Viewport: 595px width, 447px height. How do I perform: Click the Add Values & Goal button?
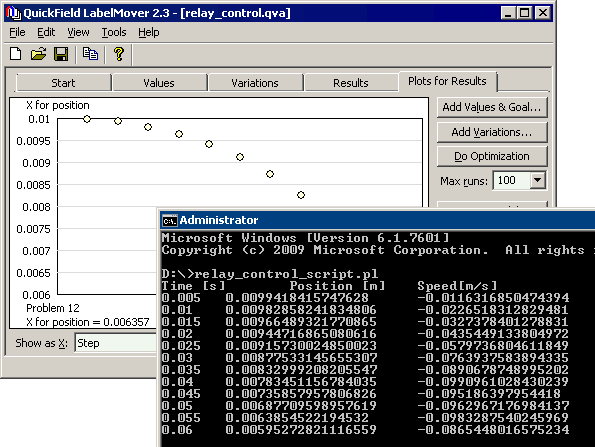click(x=492, y=107)
